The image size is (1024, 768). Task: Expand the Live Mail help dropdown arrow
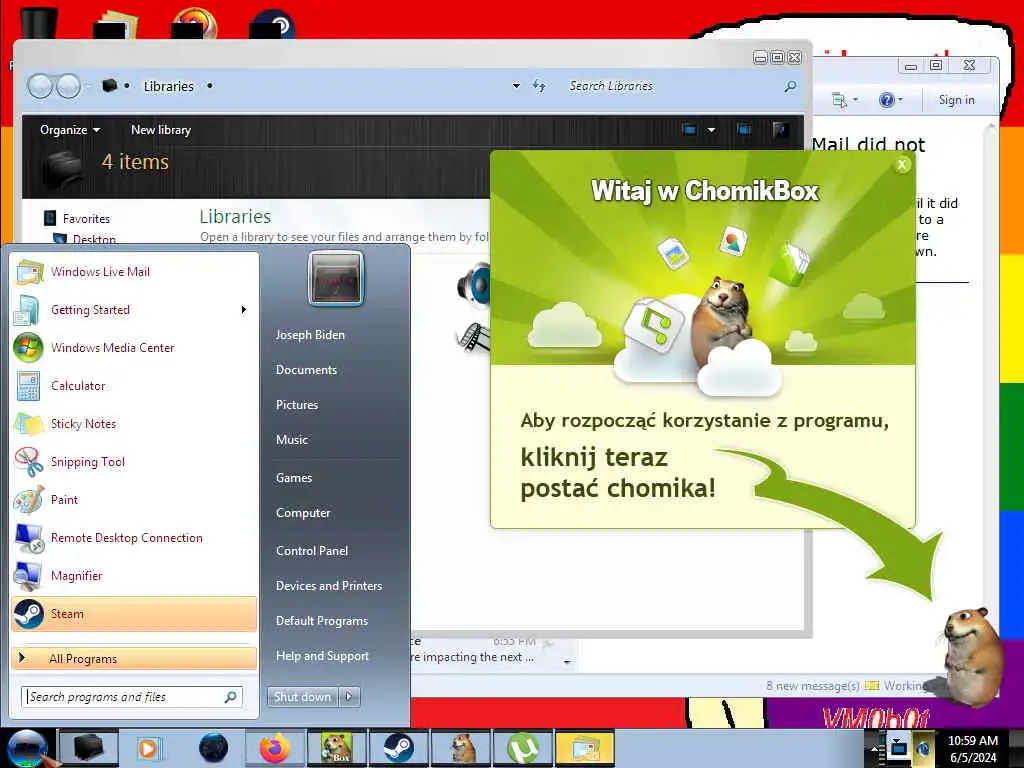pos(901,100)
